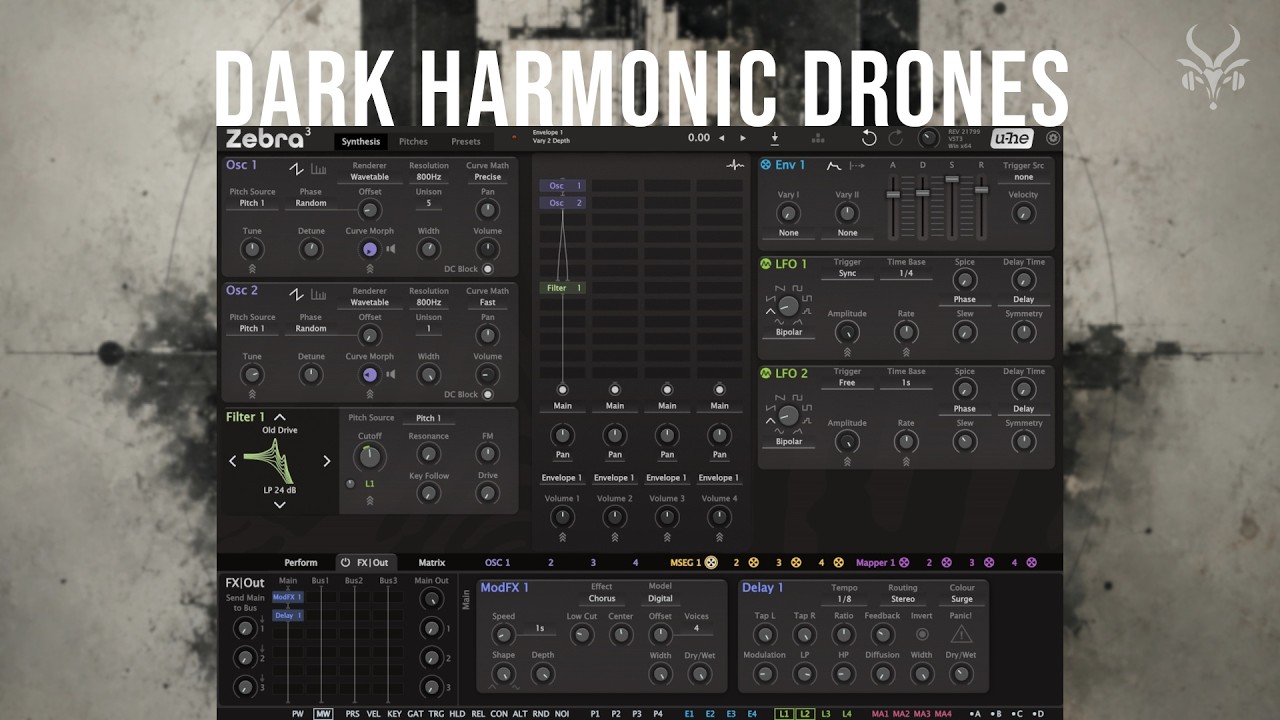Screen dimensions: 1280x720
Task: Switch to the Pitches tab
Action: (413, 142)
